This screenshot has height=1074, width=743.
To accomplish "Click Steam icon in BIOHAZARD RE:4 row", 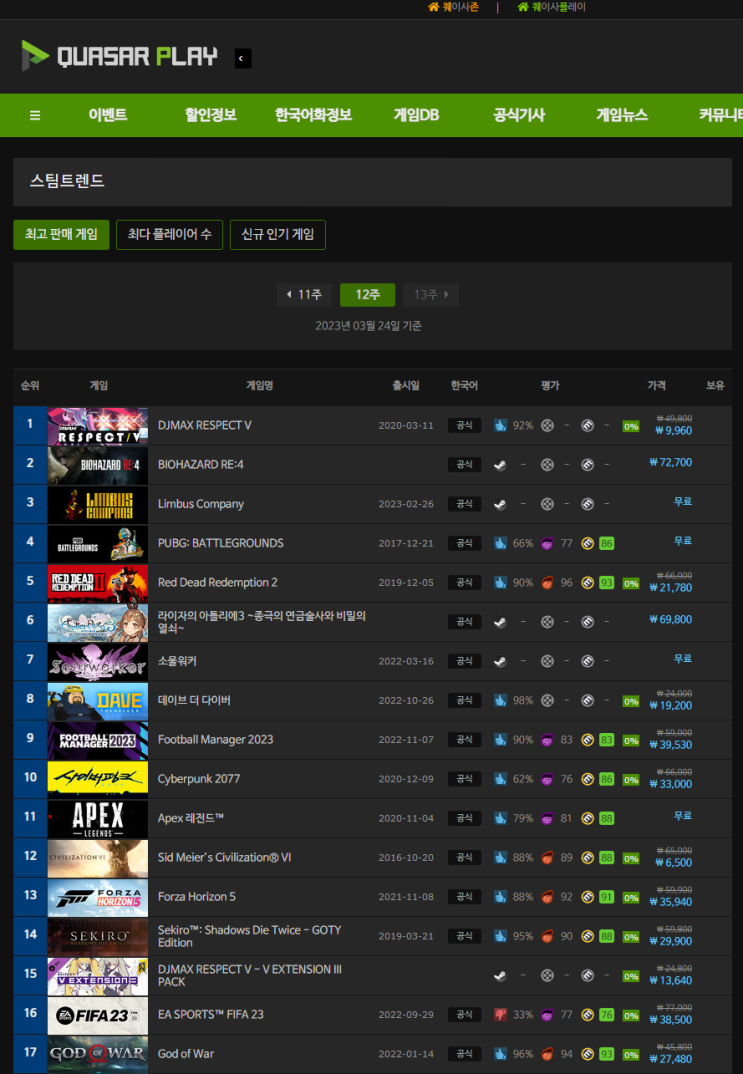I will coord(501,465).
